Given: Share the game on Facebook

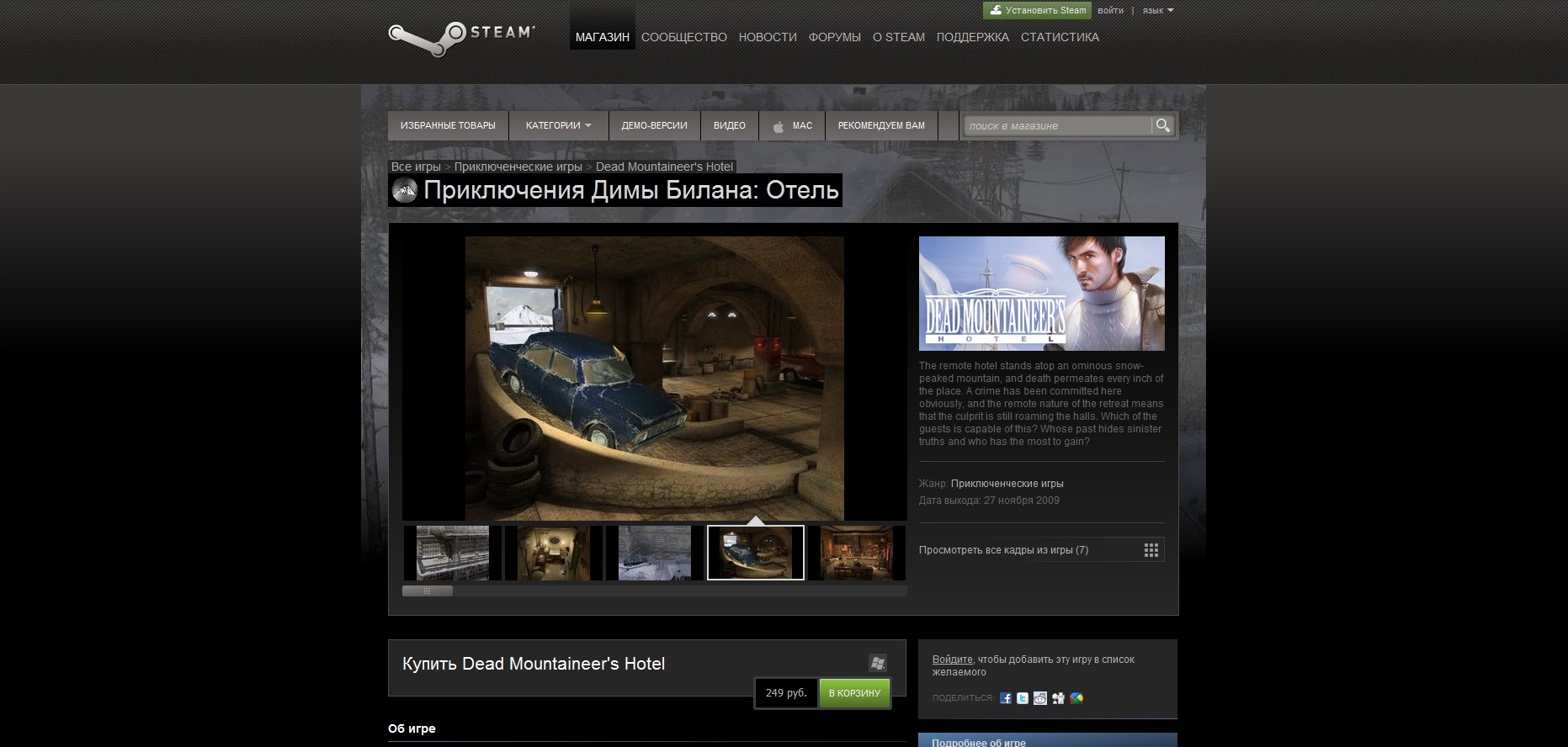Looking at the screenshot, I should (1005, 698).
